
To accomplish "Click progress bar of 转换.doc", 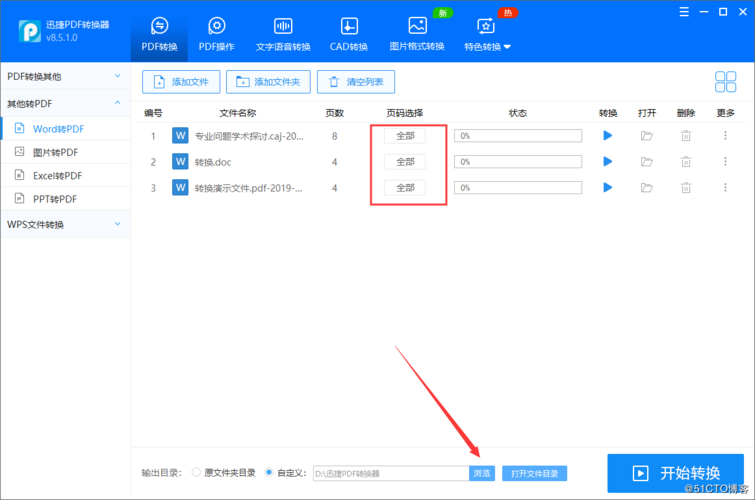I will click(x=518, y=162).
